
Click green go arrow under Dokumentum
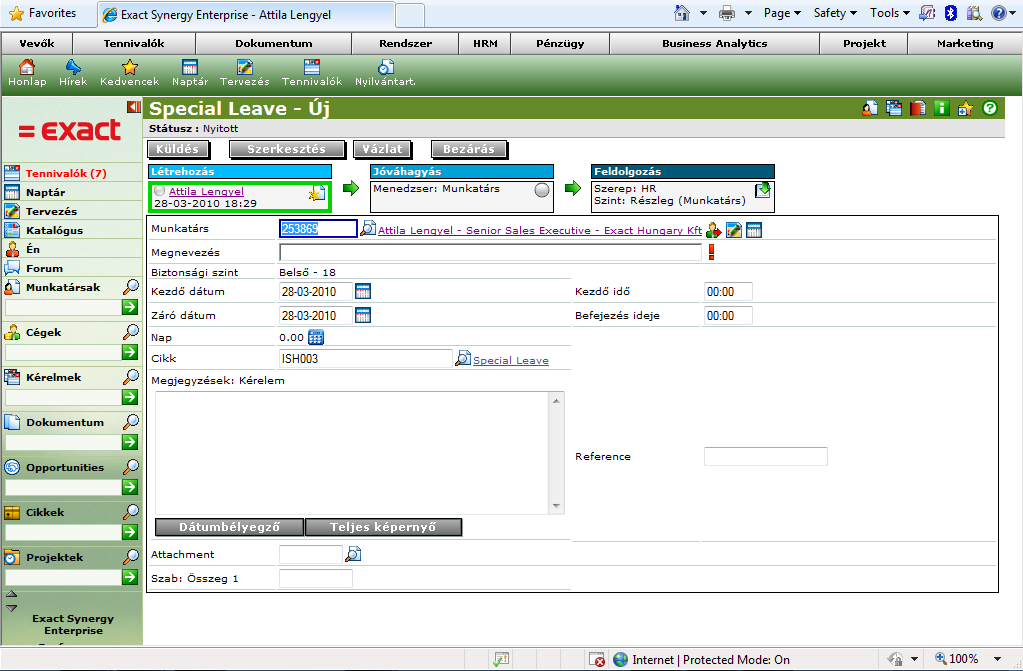pyautogui.click(x=130, y=442)
